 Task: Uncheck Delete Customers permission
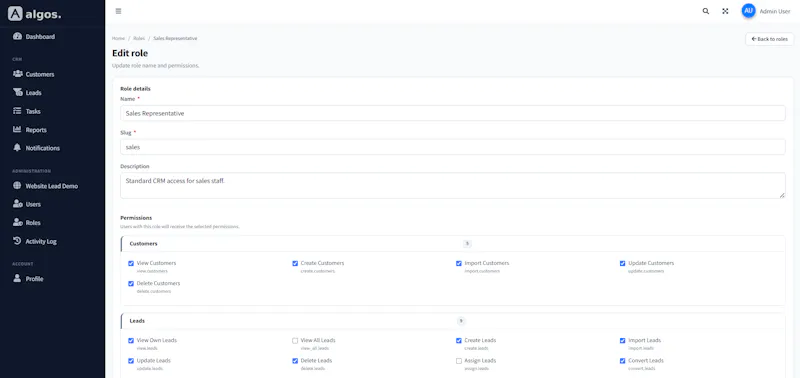(131, 283)
